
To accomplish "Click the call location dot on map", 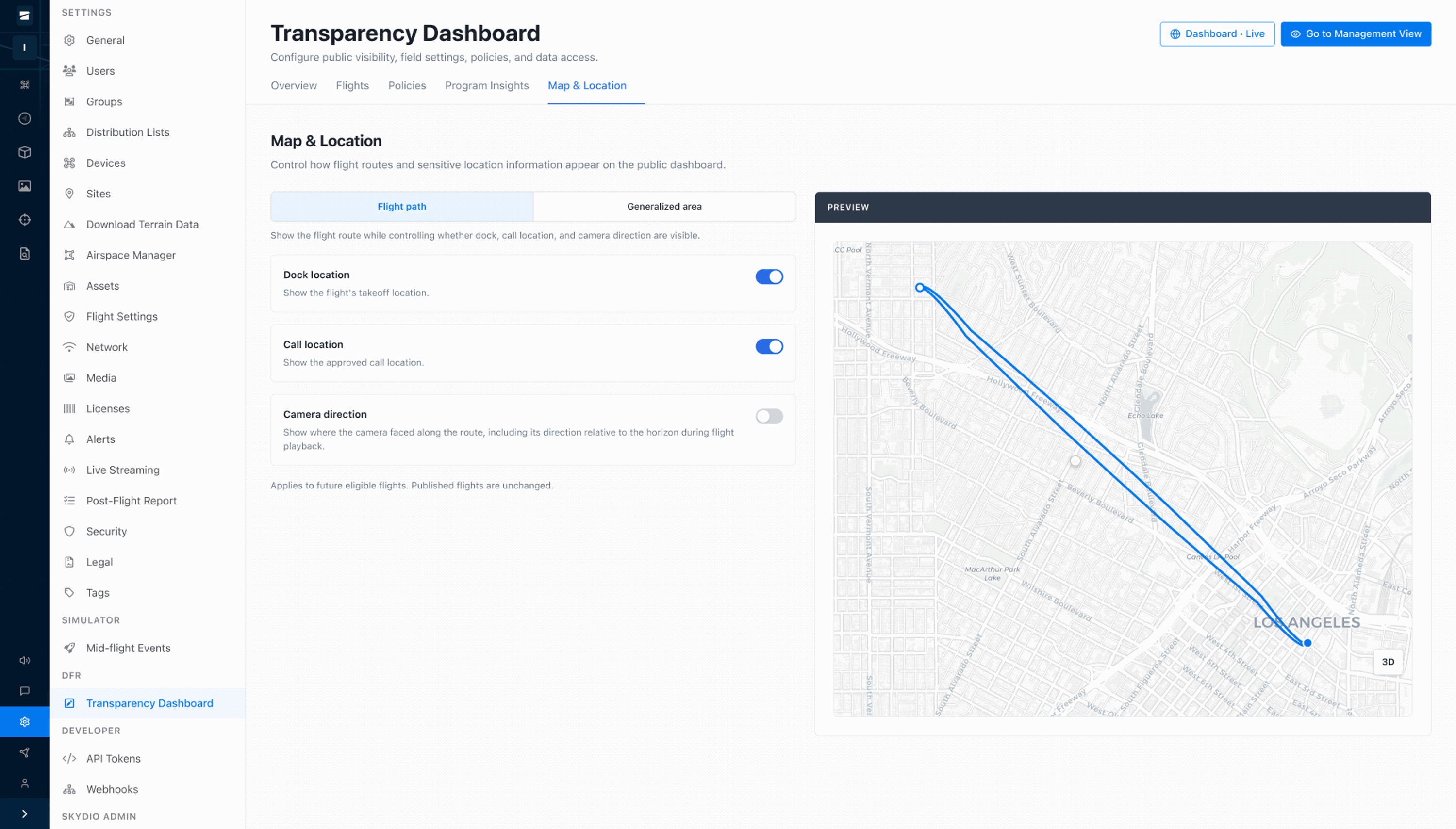I will 1307,643.
